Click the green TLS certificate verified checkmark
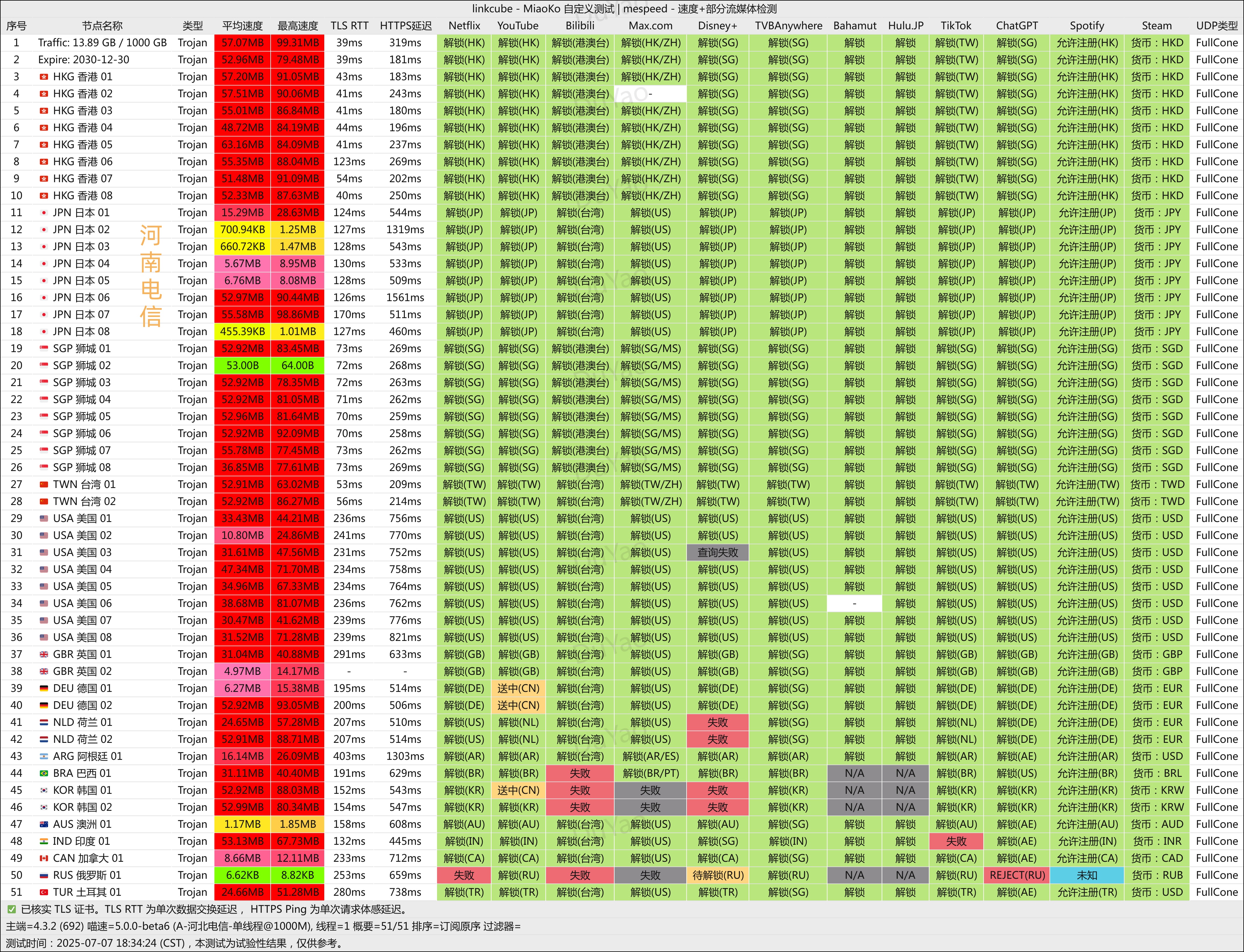The image size is (1244, 952). coord(11,910)
